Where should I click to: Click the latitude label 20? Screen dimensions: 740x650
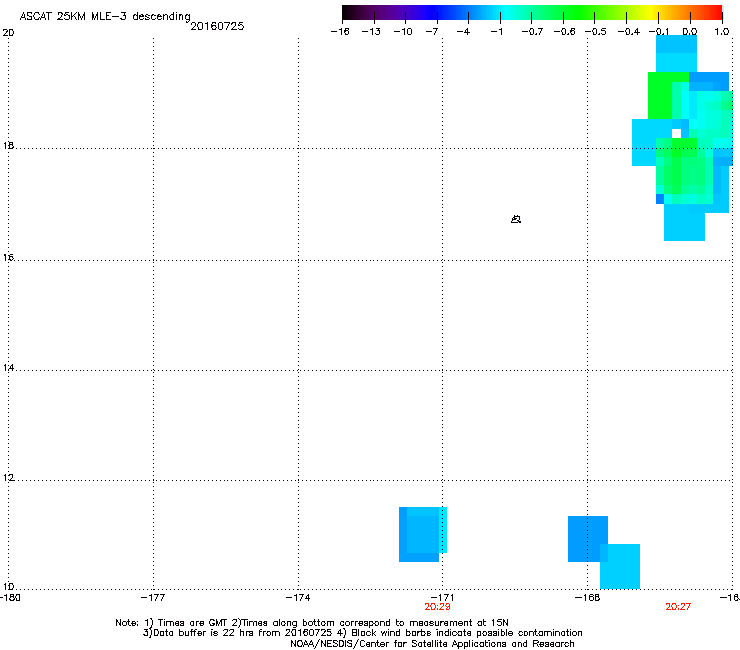tap(8, 33)
